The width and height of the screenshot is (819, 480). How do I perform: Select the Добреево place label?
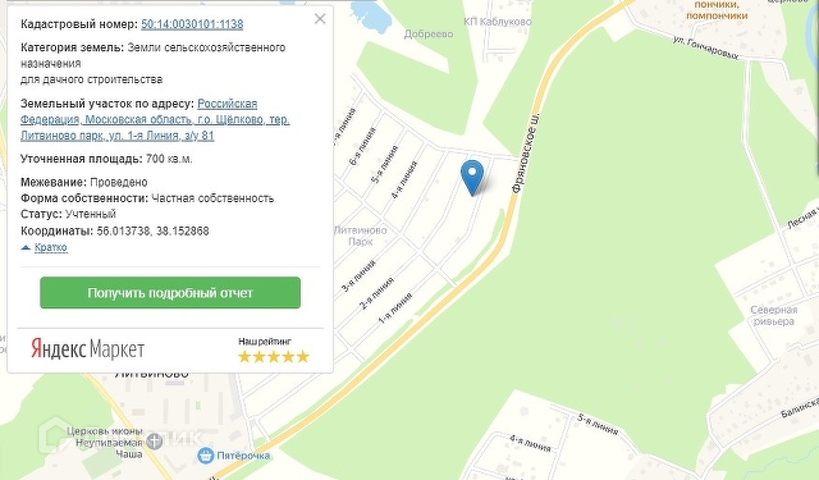pyautogui.click(x=428, y=34)
